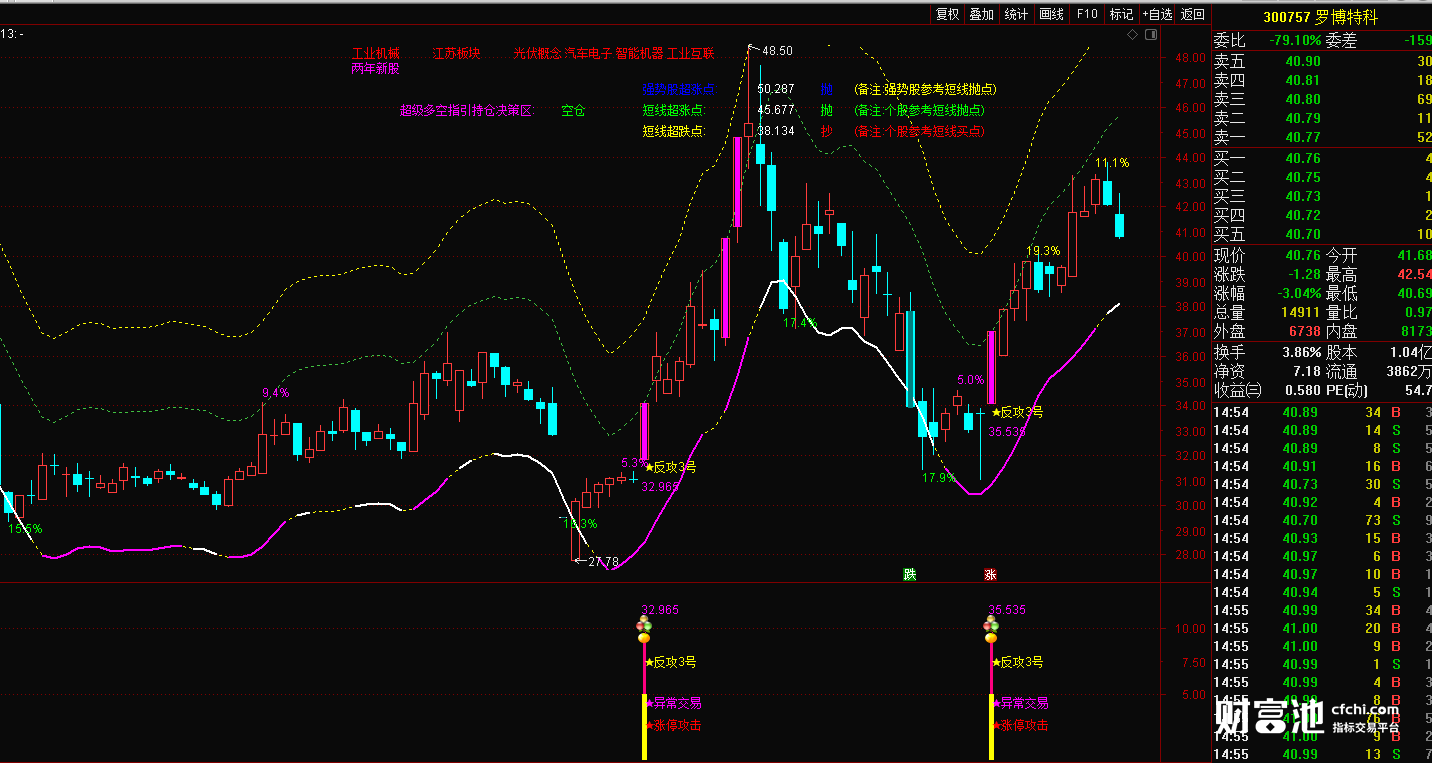Viewport: 1432px width, 763px height.
Task: Click the green 跌 marker on time axis
Action: coord(909,574)
